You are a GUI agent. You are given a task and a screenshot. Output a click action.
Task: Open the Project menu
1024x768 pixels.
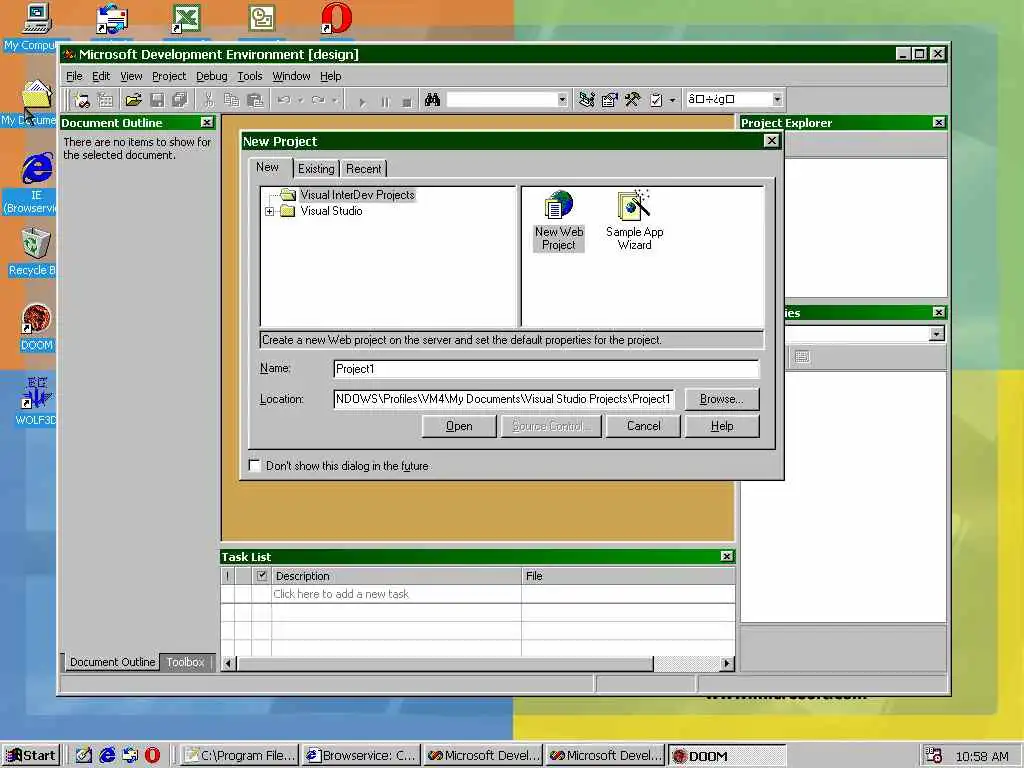169,76
